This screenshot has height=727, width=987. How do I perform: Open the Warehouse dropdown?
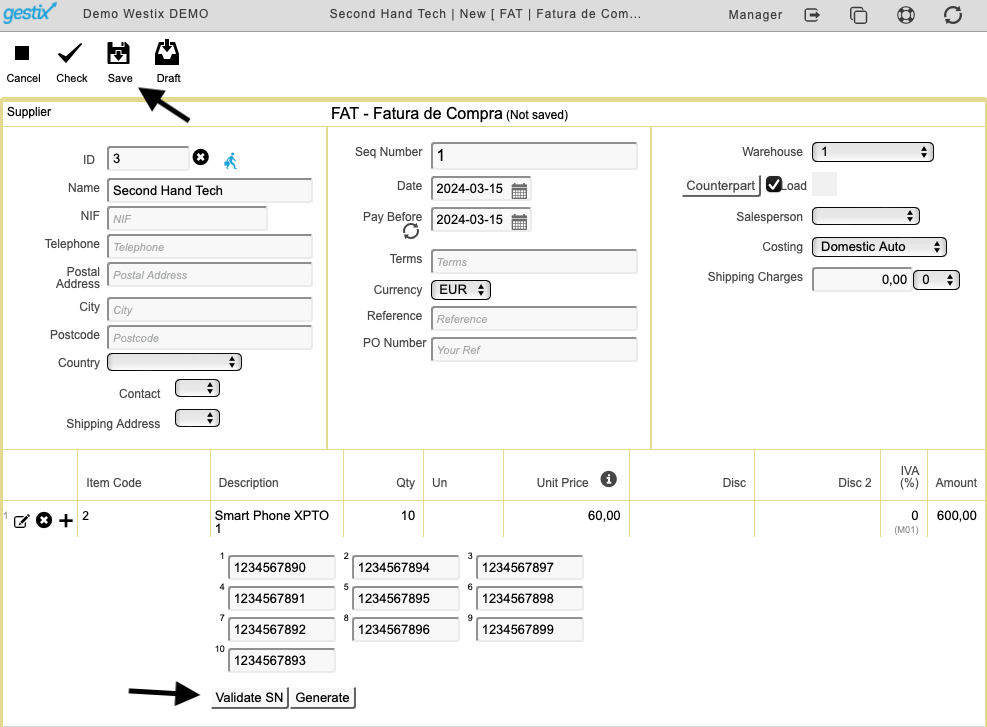coord(872,152)
